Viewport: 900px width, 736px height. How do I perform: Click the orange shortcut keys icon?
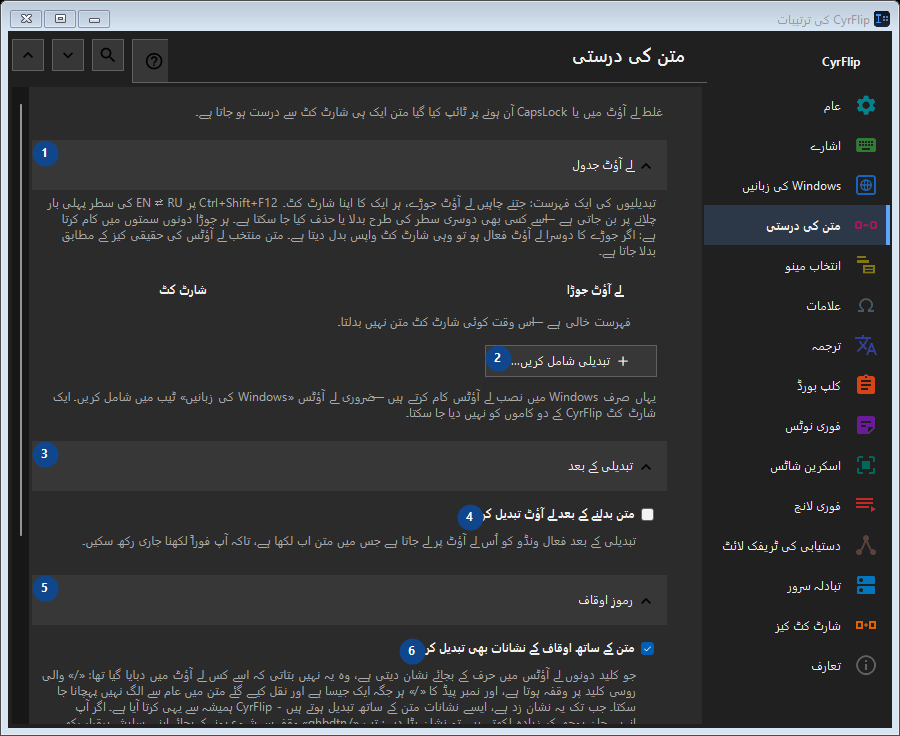pyautogui.click(x=866, y=625)
